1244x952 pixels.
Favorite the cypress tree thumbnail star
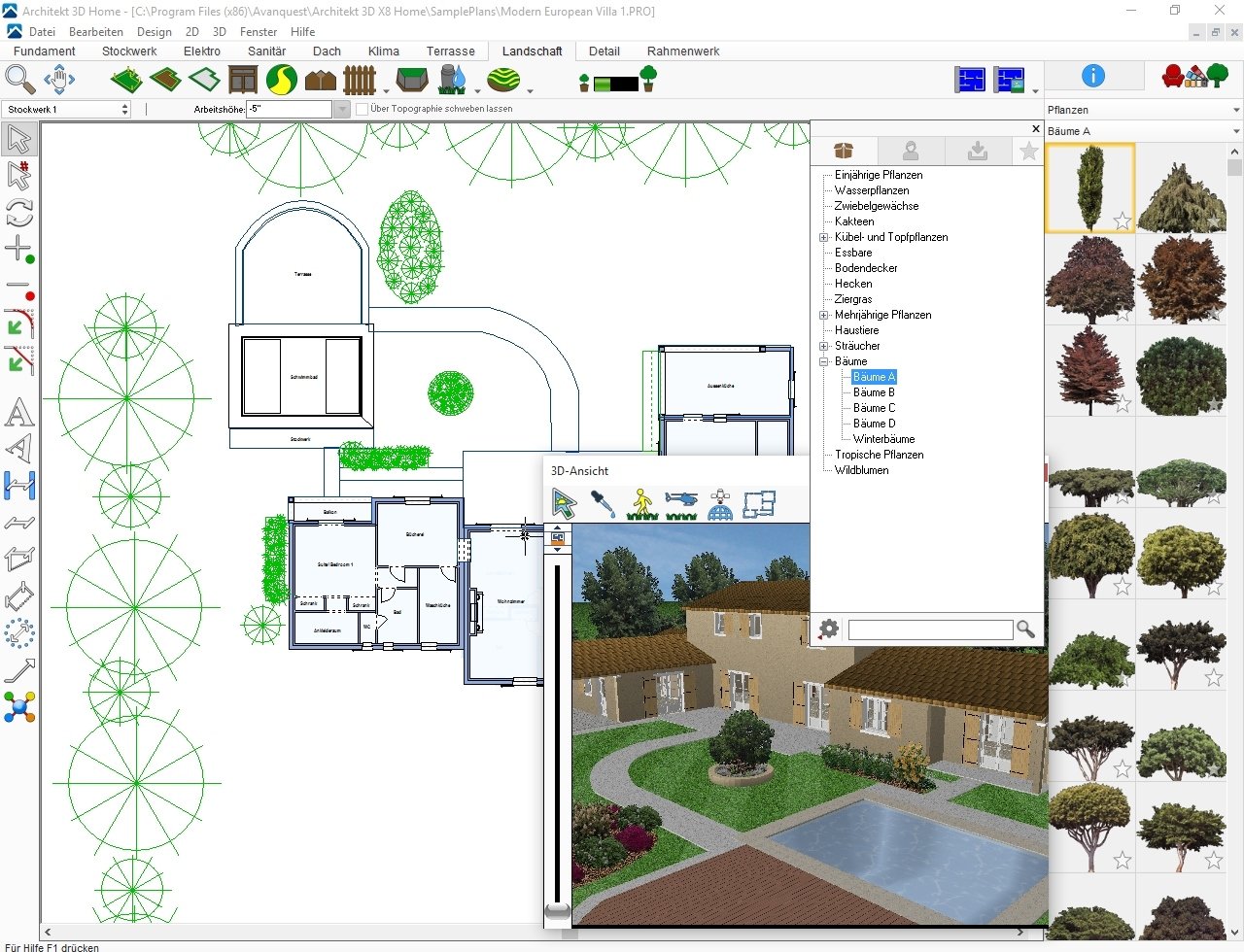click(x=1122, y=221)
